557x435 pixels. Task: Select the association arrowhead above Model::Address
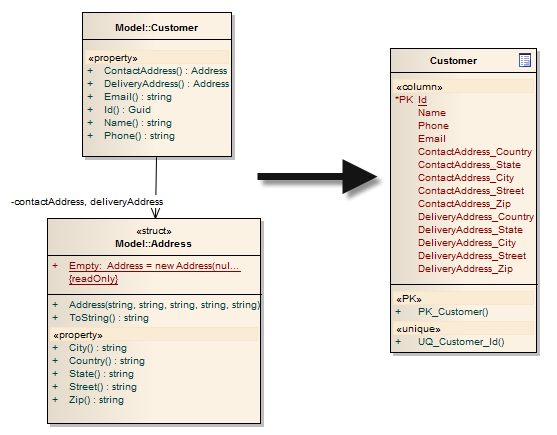[155, 213]
